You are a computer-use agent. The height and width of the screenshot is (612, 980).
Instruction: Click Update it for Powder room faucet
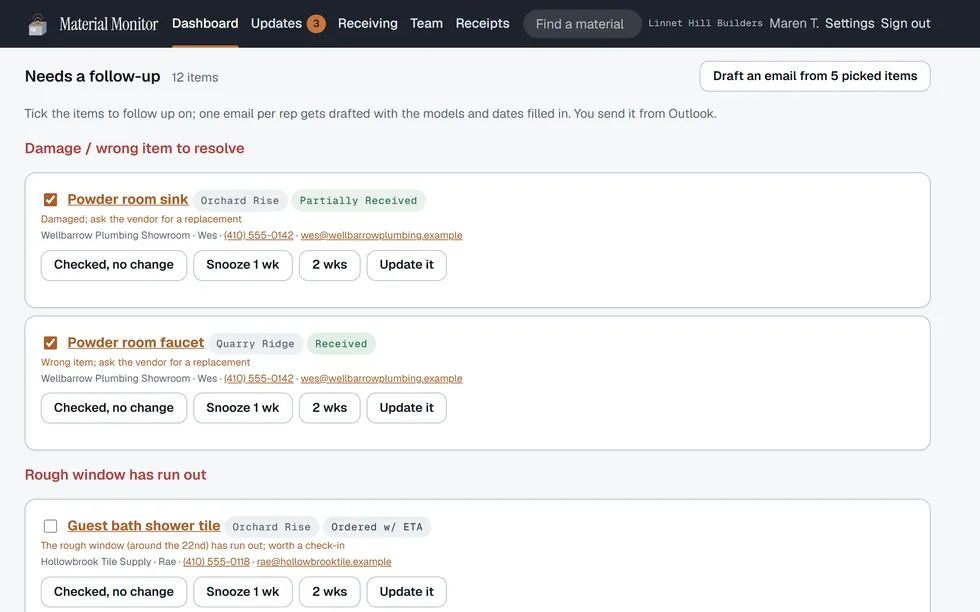[x=406, y=408]
